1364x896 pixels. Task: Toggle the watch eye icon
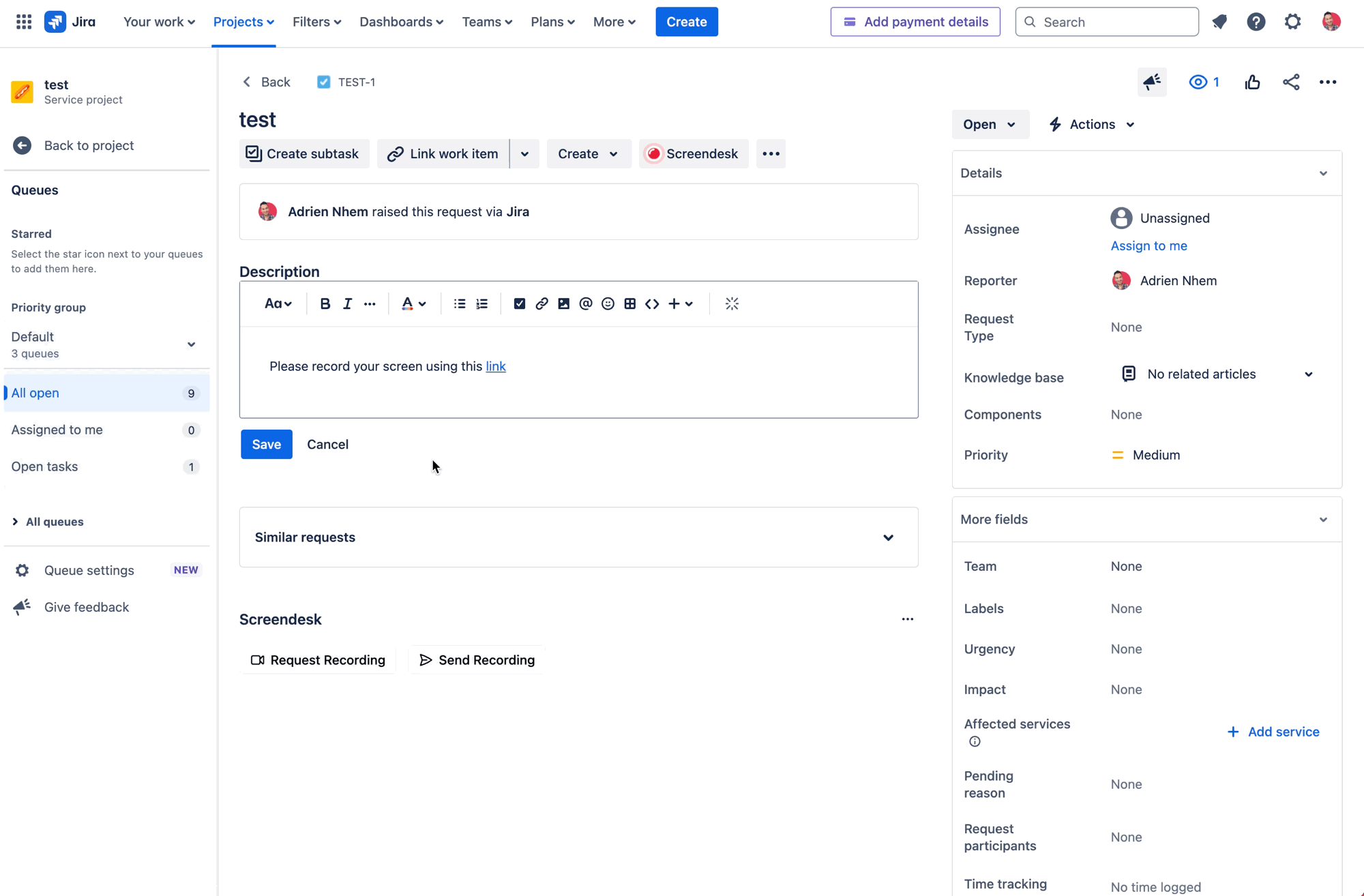1198,83
